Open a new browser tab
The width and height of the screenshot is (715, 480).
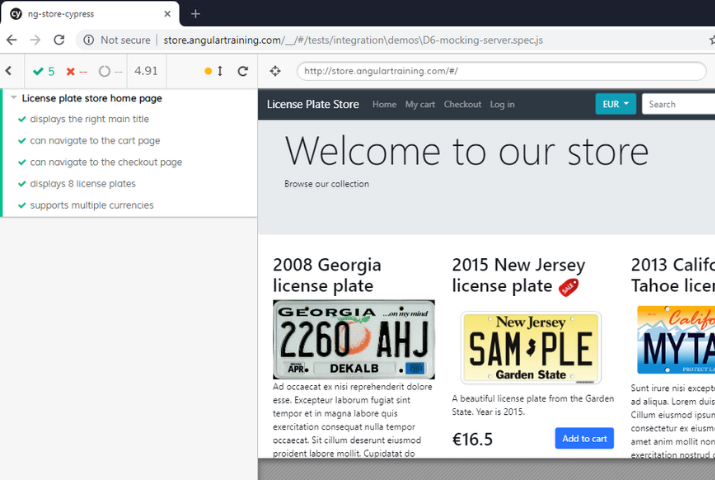pyautogui.click(x=195, y=14)
